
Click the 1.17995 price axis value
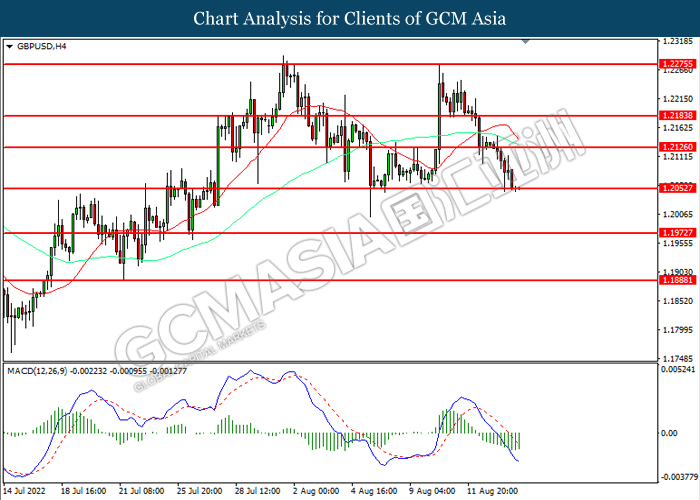678,330
